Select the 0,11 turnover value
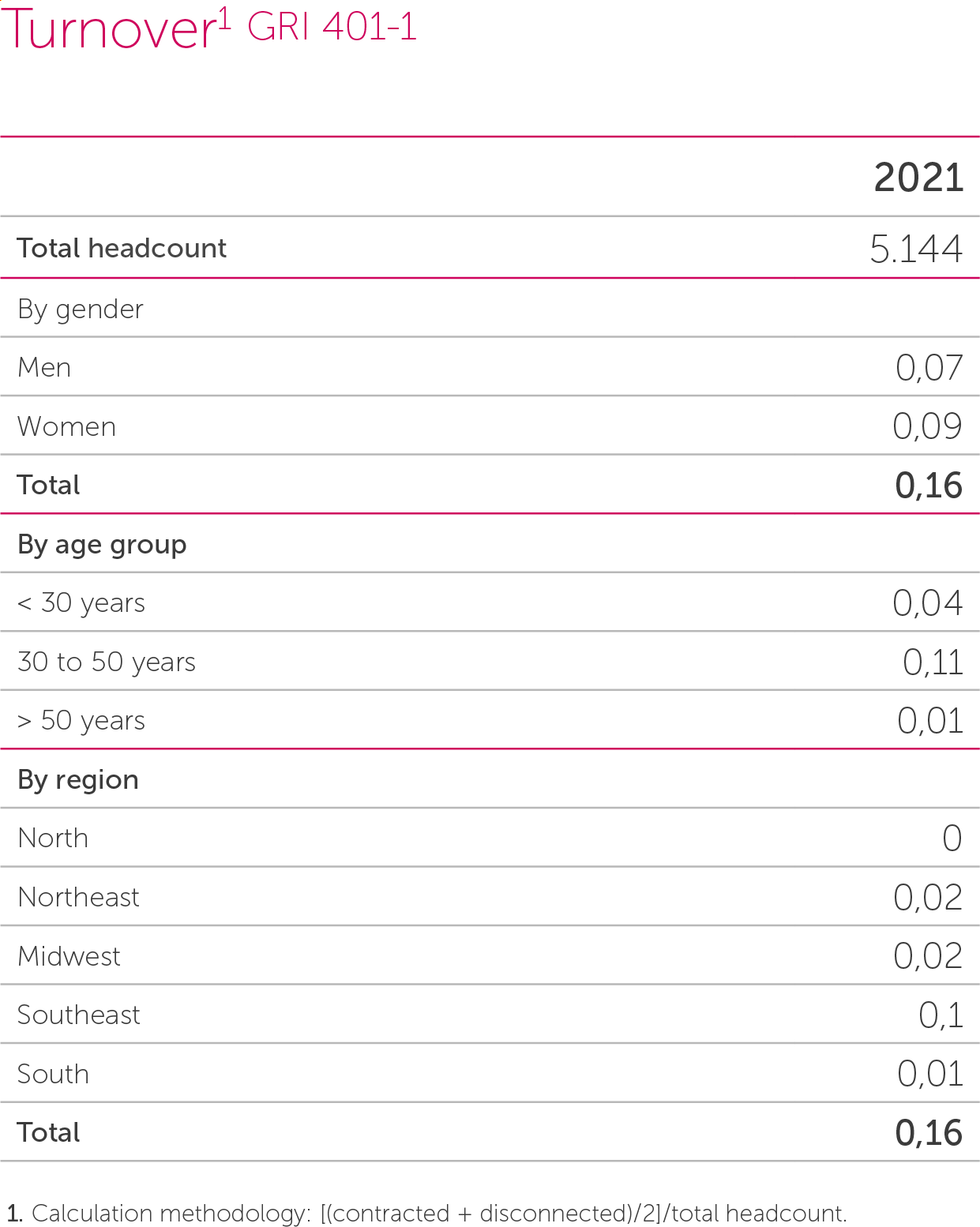 point(933,662)
